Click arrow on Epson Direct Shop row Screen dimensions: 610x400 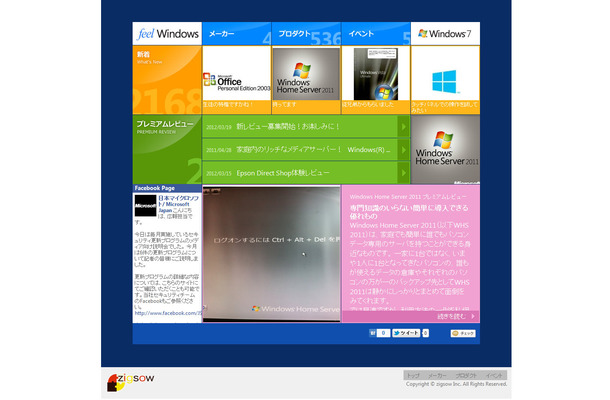(x=404, y=173)
